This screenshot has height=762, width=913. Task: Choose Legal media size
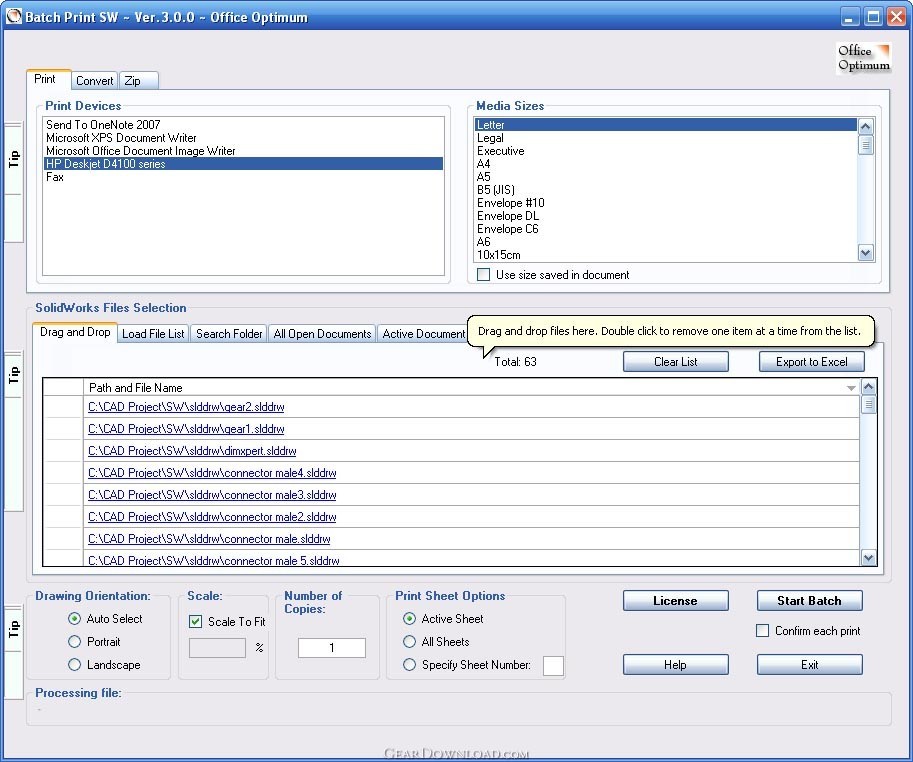tap(666, 138)
